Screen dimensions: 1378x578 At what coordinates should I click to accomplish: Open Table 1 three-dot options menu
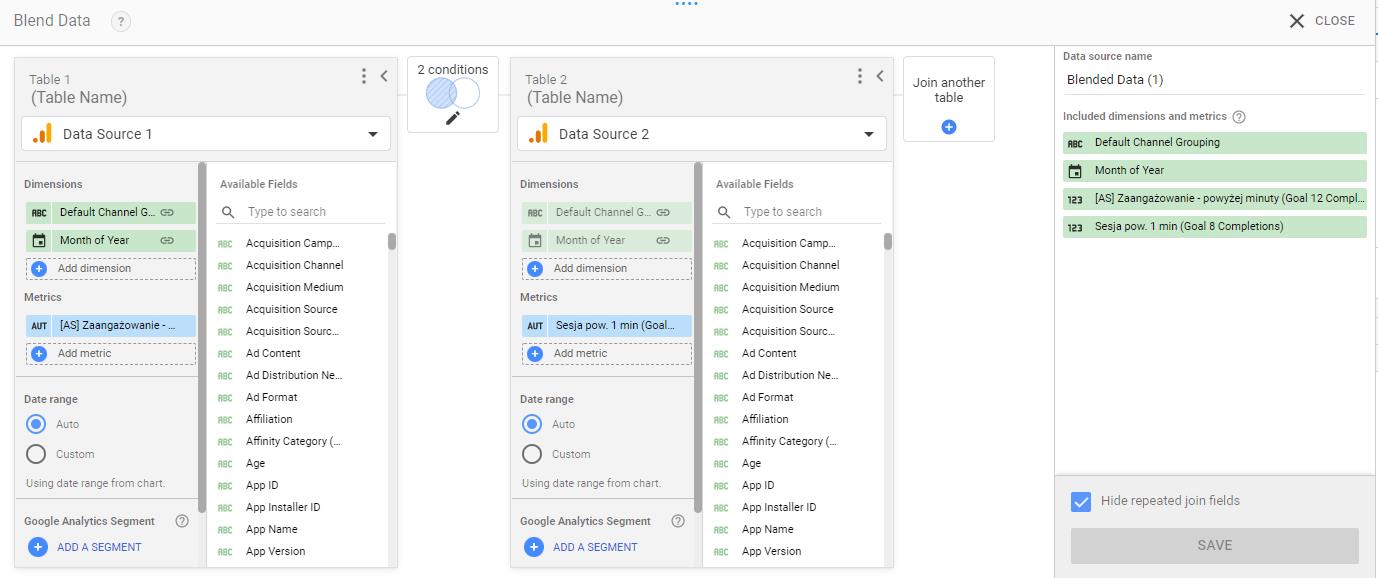[x=364, y=76]
